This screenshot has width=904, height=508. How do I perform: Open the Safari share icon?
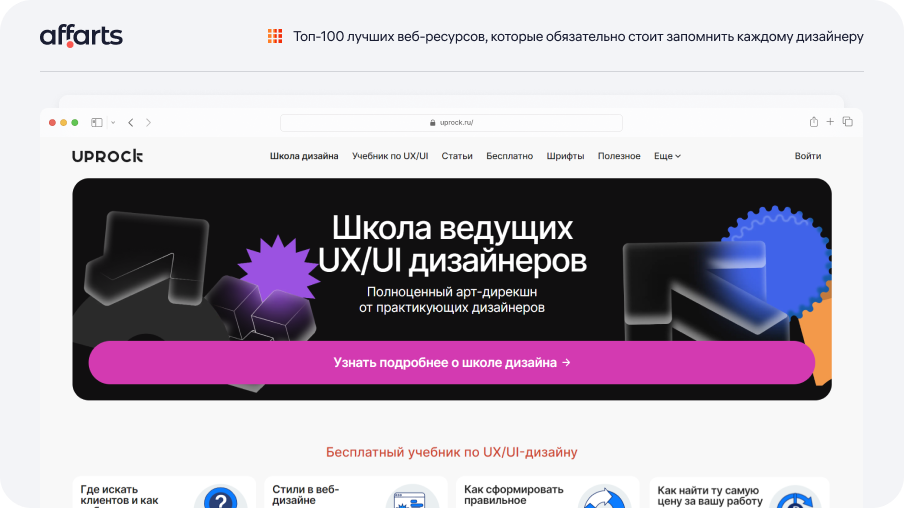pos(813,122)
